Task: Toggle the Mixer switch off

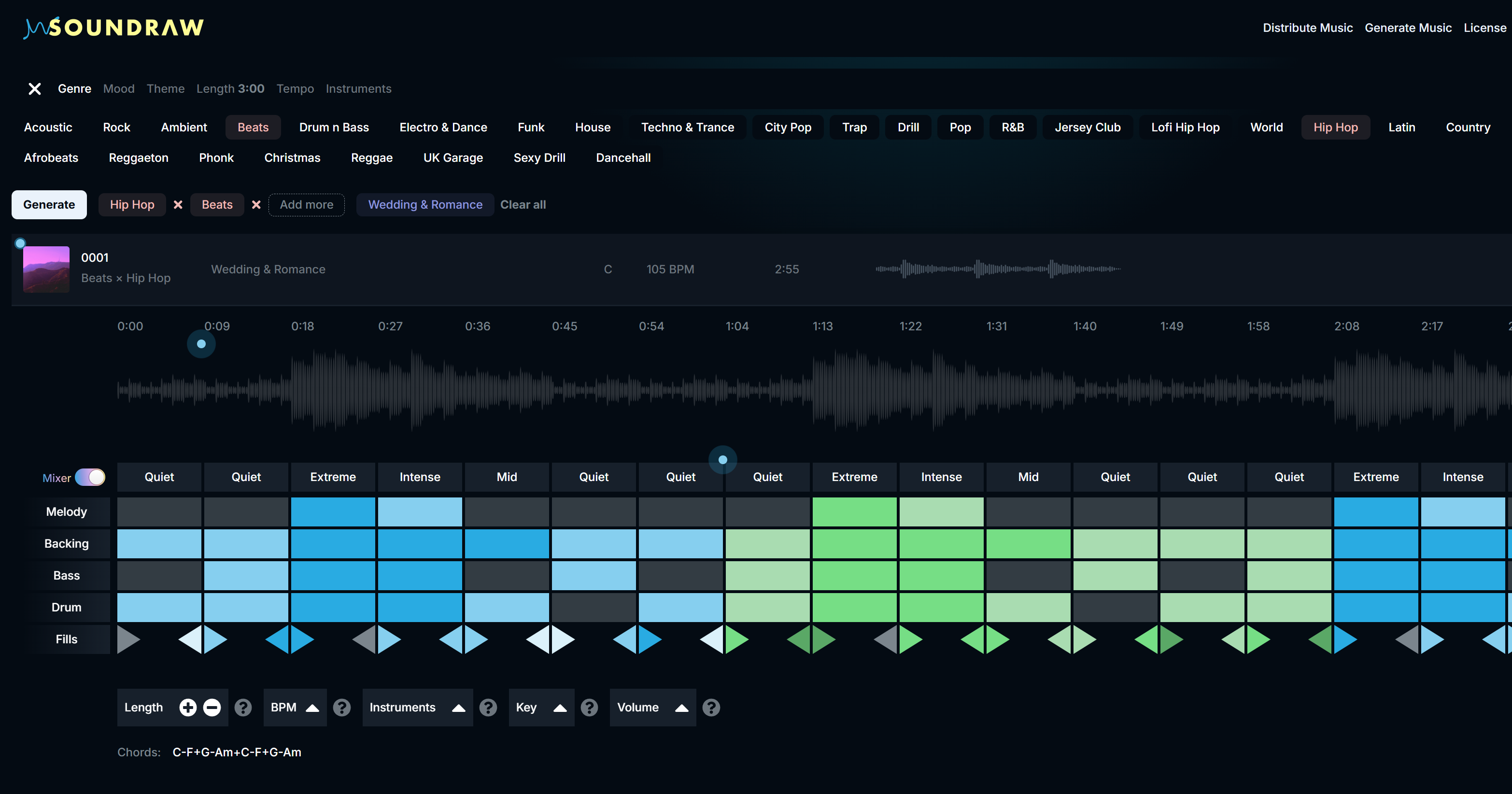Action: click(90, 477)
